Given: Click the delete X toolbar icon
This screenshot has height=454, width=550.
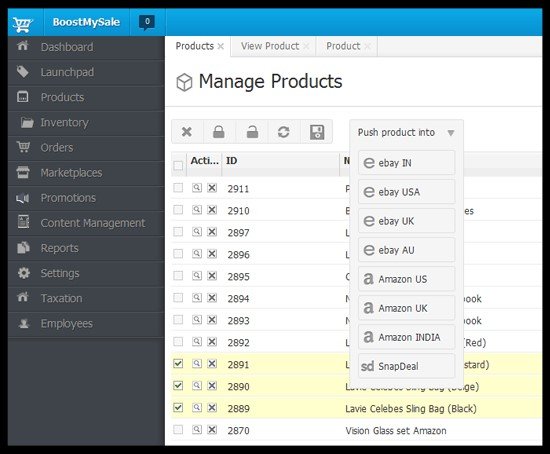Looking at the screenshot, I should 187,132.
